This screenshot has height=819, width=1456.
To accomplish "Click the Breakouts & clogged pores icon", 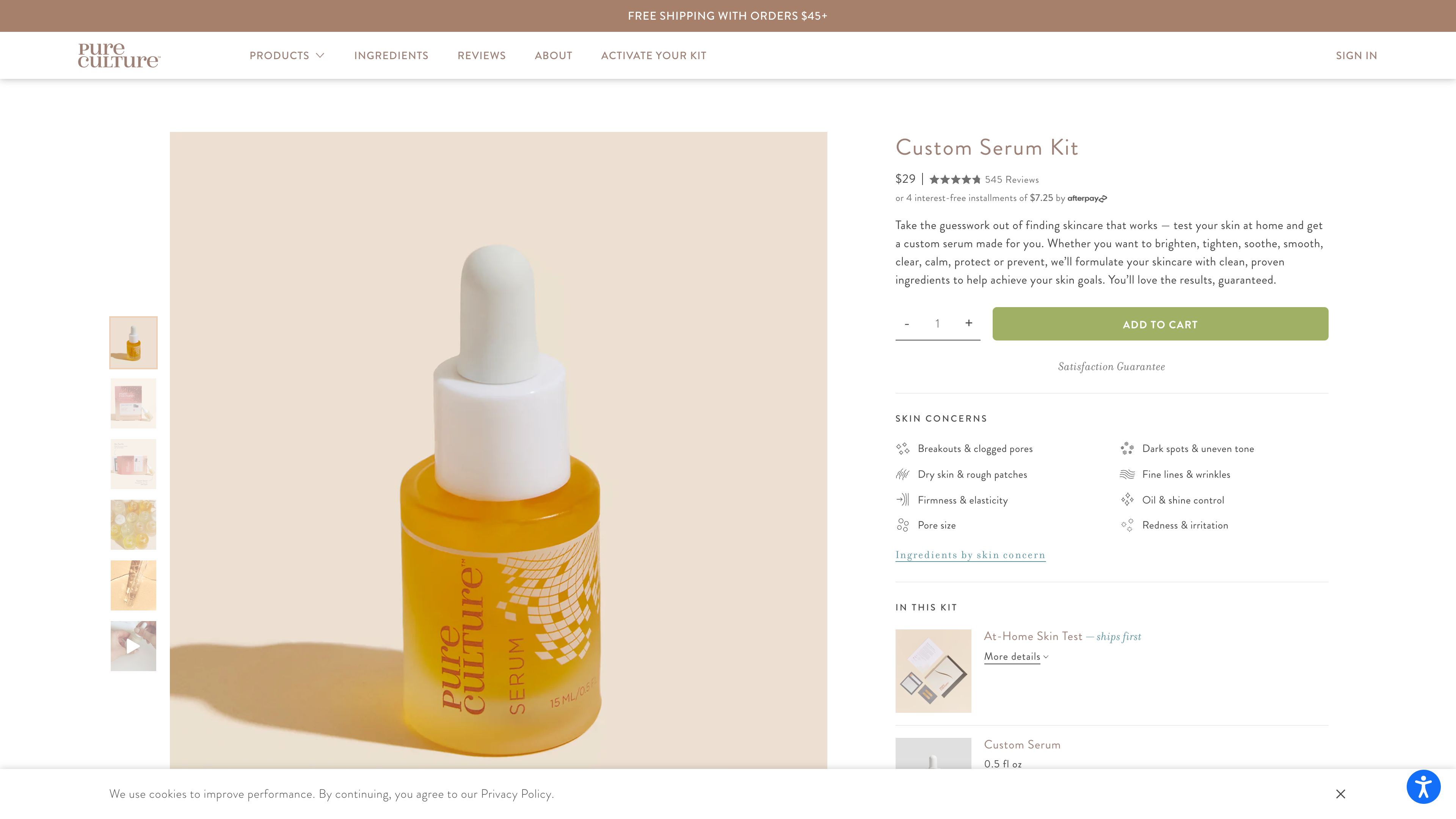I will (x=903, y=449).
